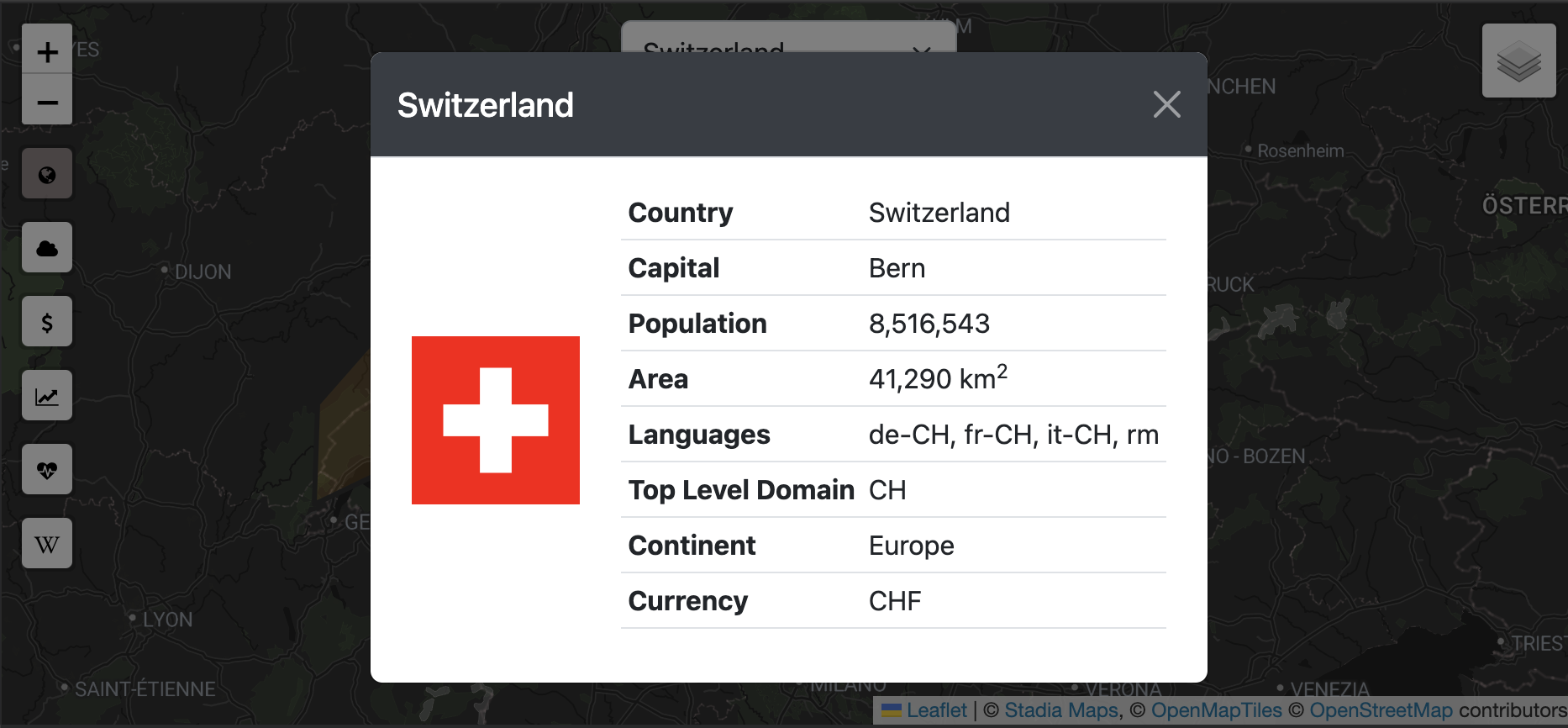Viewport: 1568px width, 728px height.
Task: Open the Stadia Maps link
Action: click(x=1061, y=710)
